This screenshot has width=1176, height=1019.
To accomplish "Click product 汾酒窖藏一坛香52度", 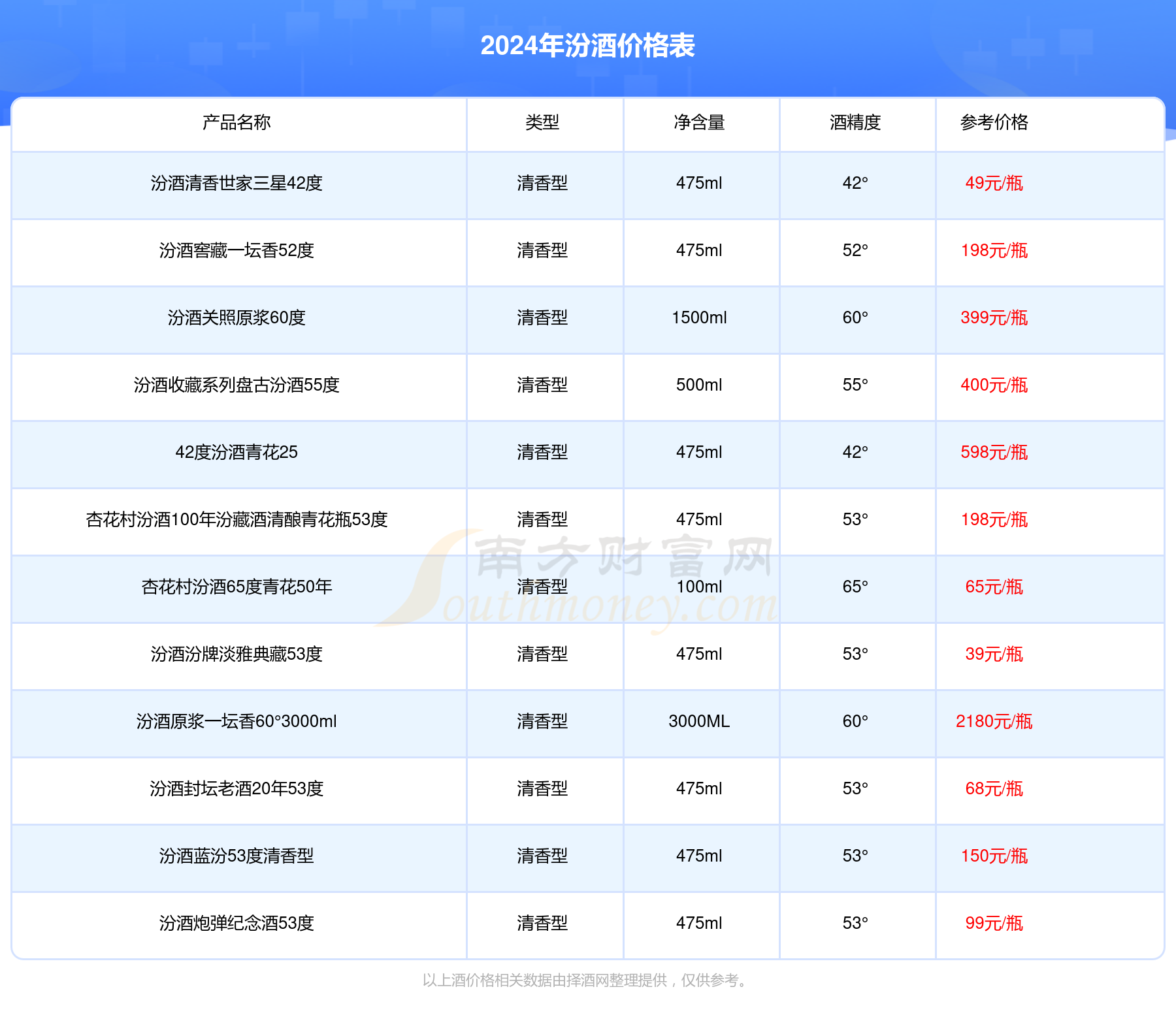I will point(237,250).
